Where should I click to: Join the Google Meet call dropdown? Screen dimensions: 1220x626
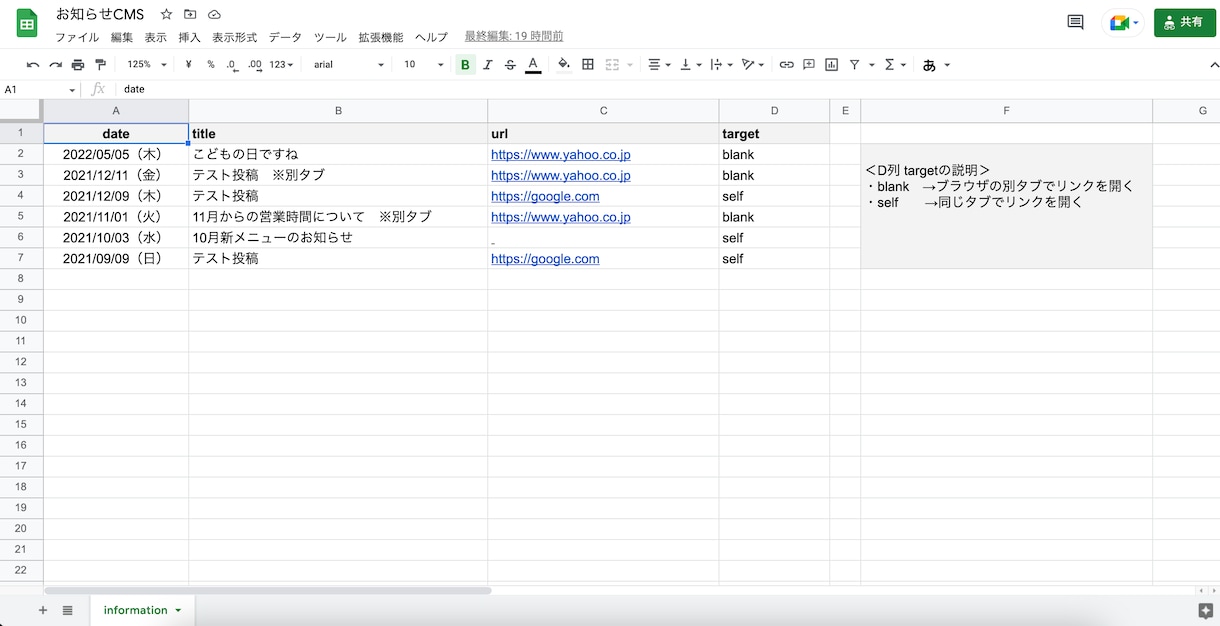pyautogui.click(x=1125, y=22)
